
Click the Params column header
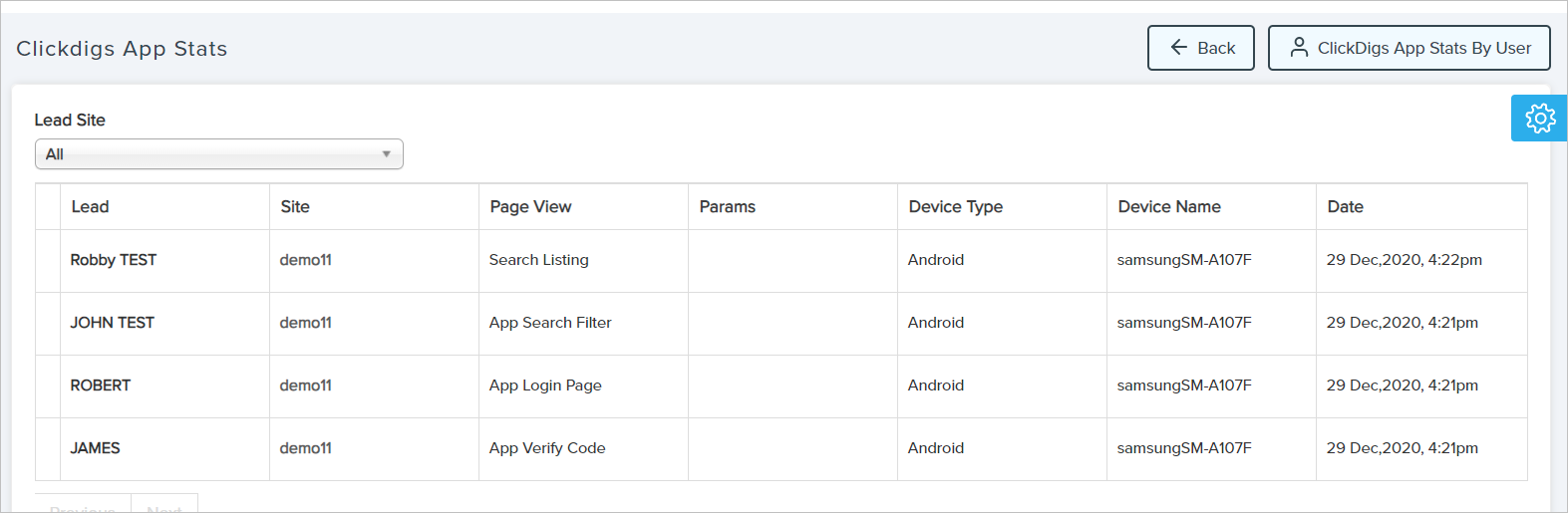click(727, 207)
